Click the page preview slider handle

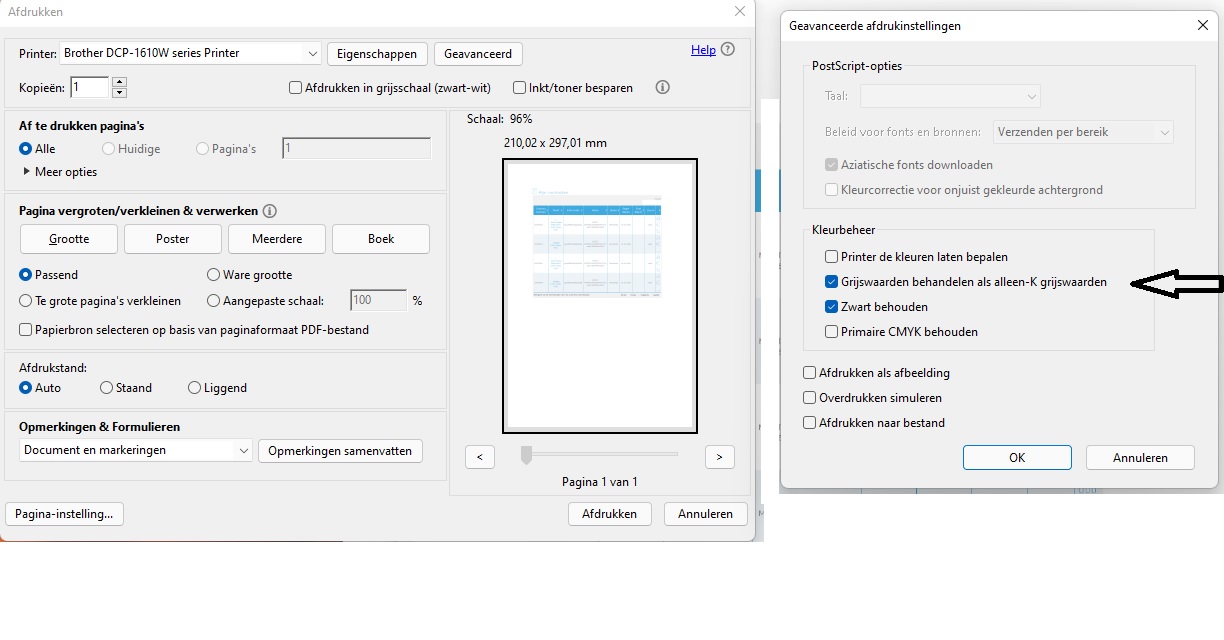coord(526,456)
